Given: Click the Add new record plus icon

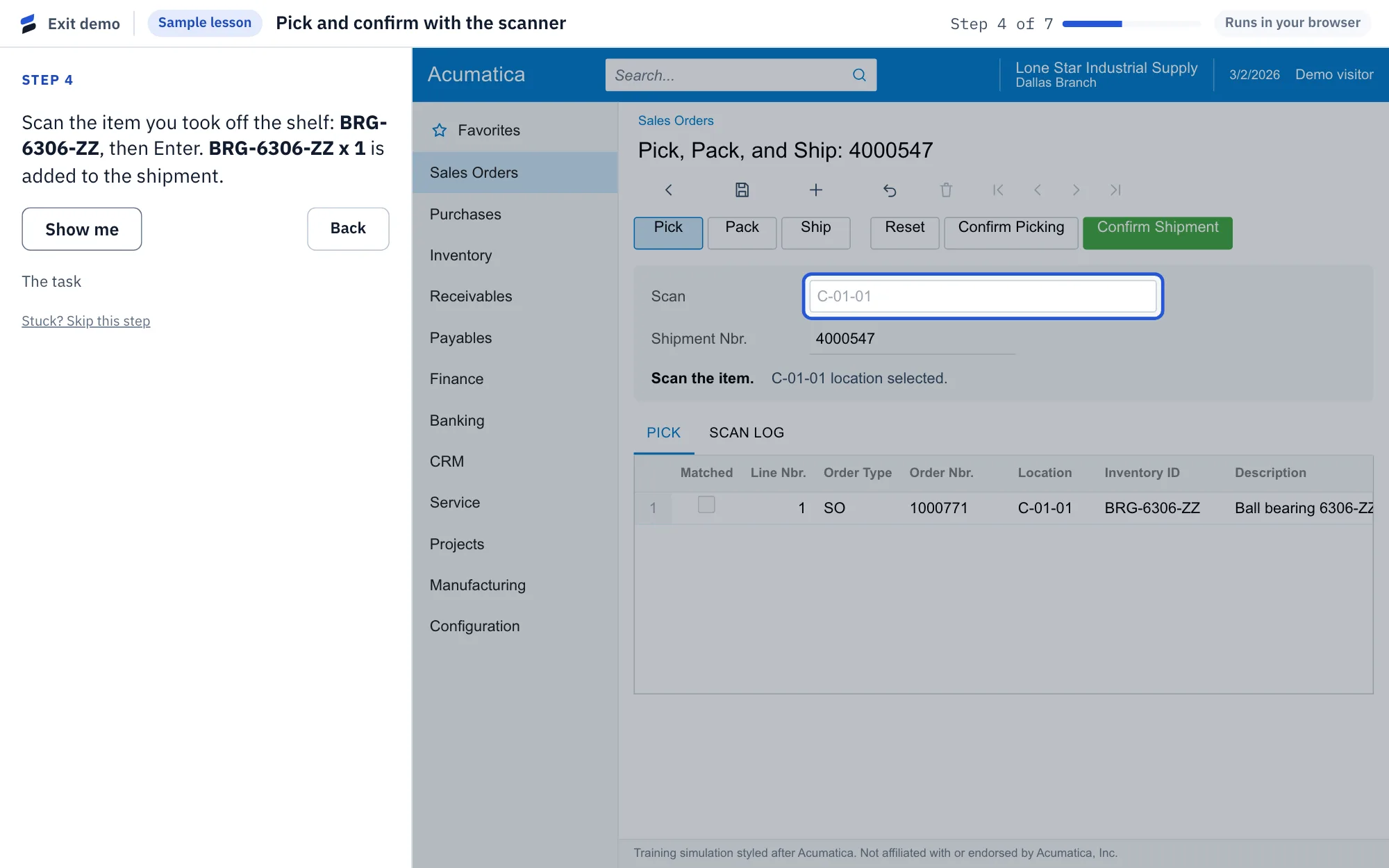Looking at the screenshot, I should 816,190.
